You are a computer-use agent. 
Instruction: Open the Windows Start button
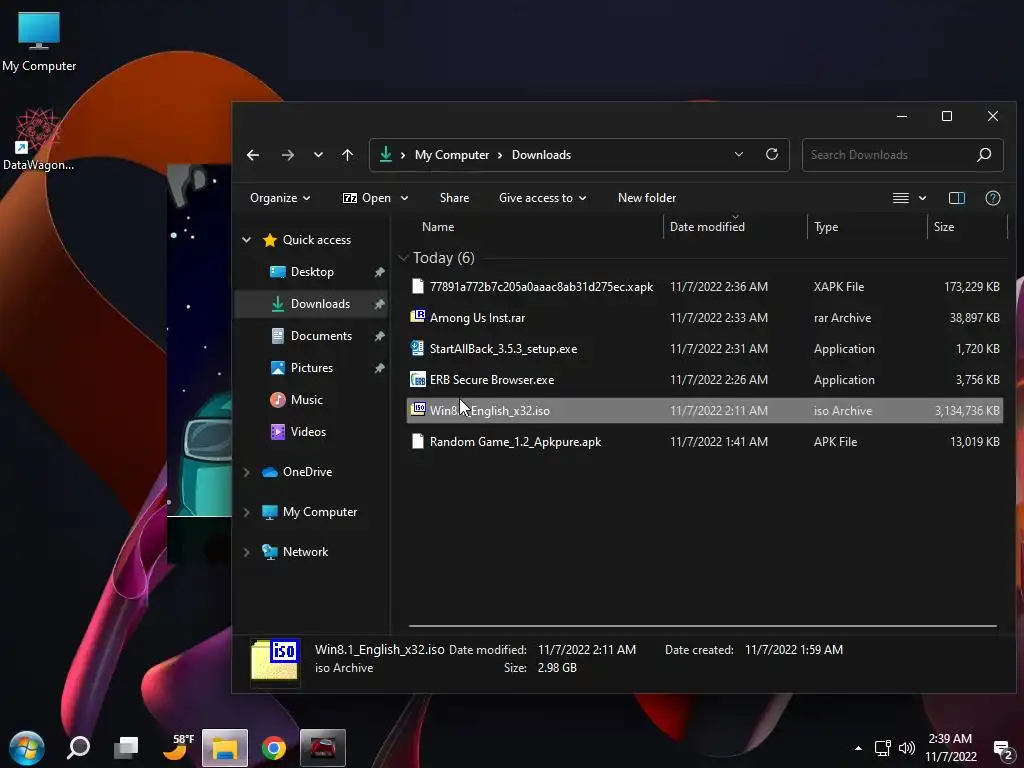(x=27, y=748)
